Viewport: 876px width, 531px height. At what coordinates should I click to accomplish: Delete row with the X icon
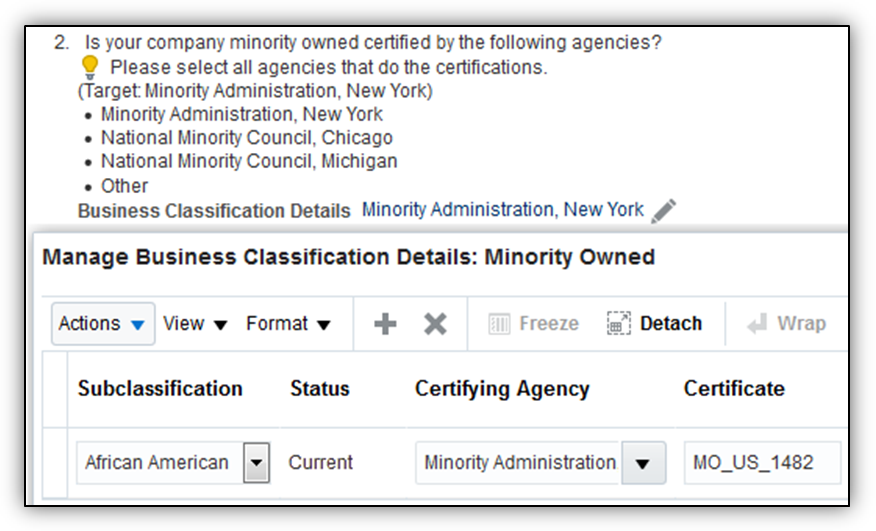pos(435,324)
